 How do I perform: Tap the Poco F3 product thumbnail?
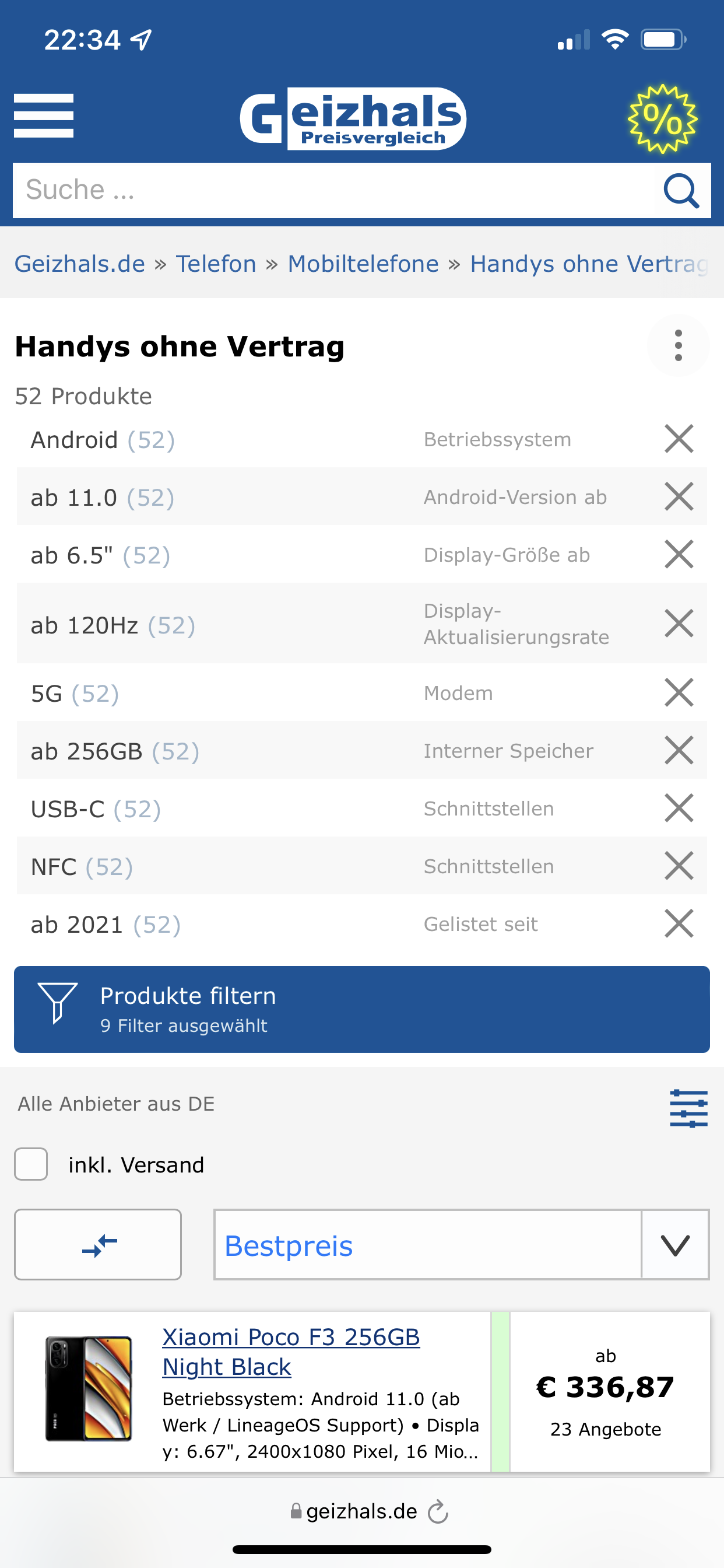pyautogui.click(x=89, y=1389)
